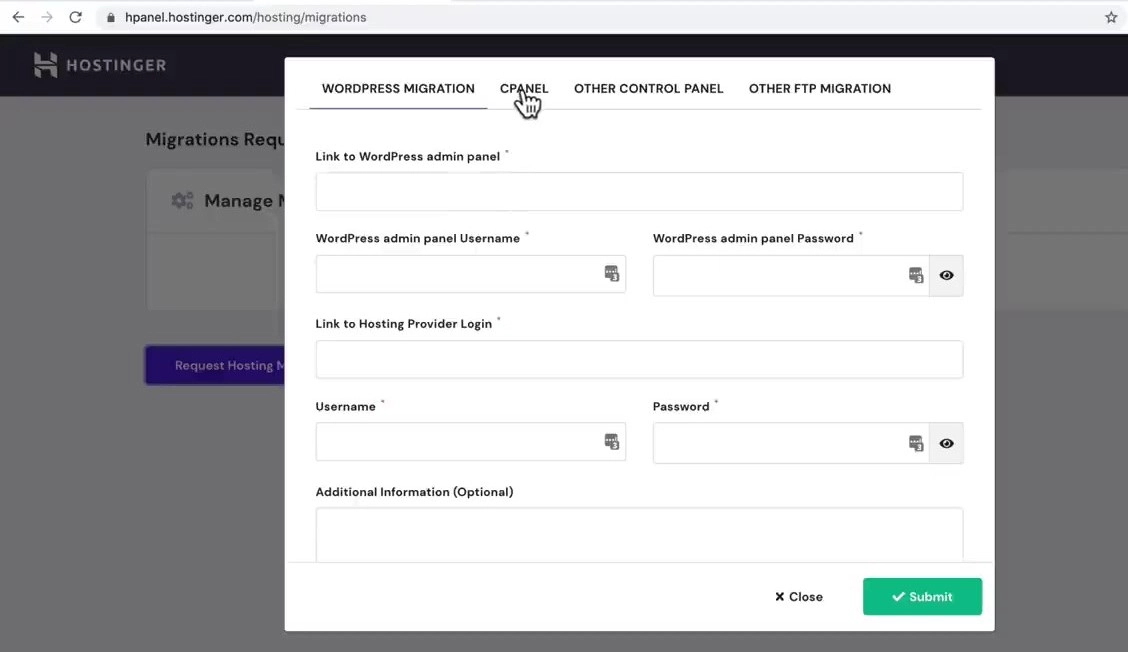Open the OTHER CONTROL PANEL tab
This screenshot has height=652, width=1128.
[x=648, y=88]
